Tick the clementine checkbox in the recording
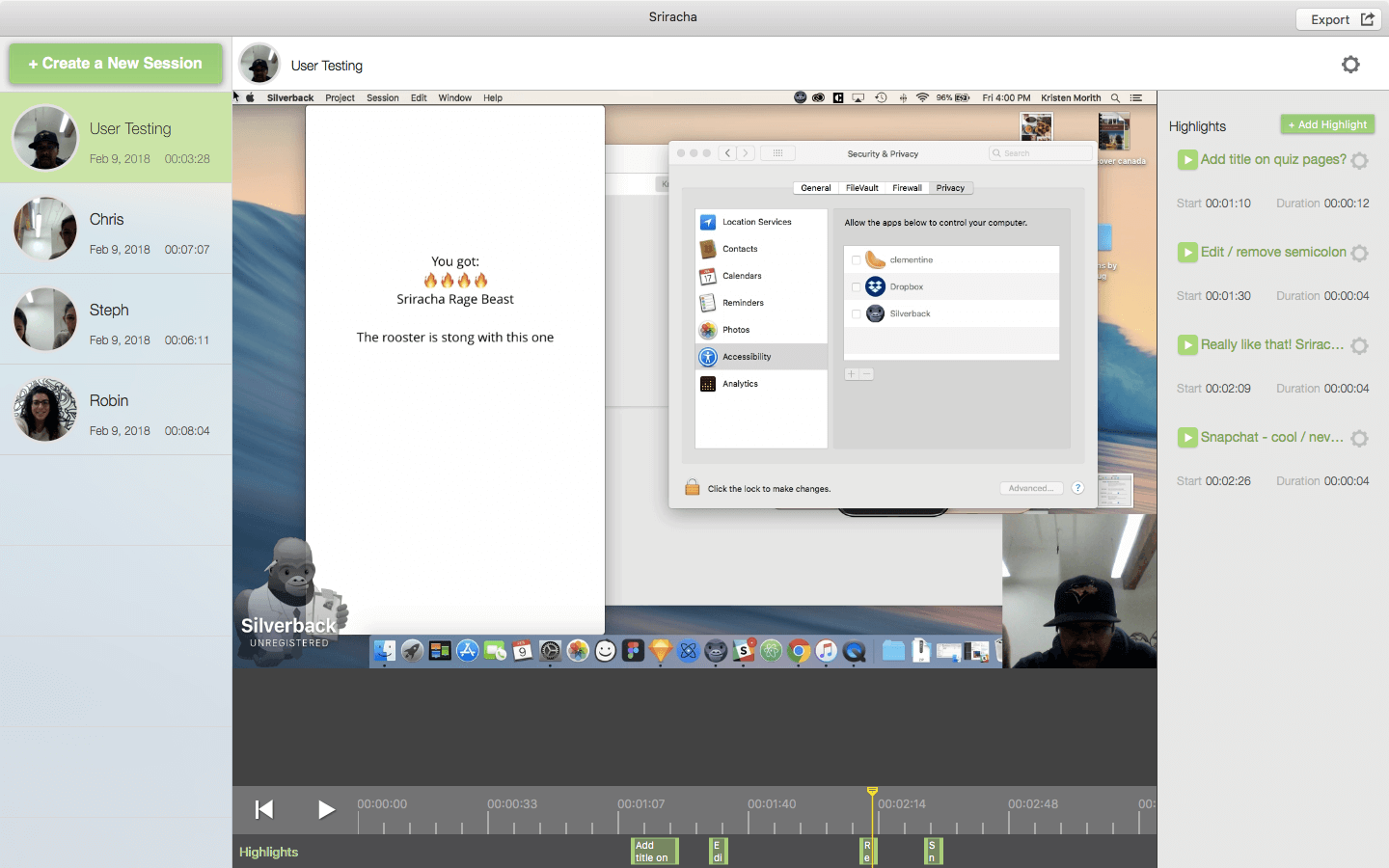This screenshot has height=868, width=1389. tap(856, 260)
